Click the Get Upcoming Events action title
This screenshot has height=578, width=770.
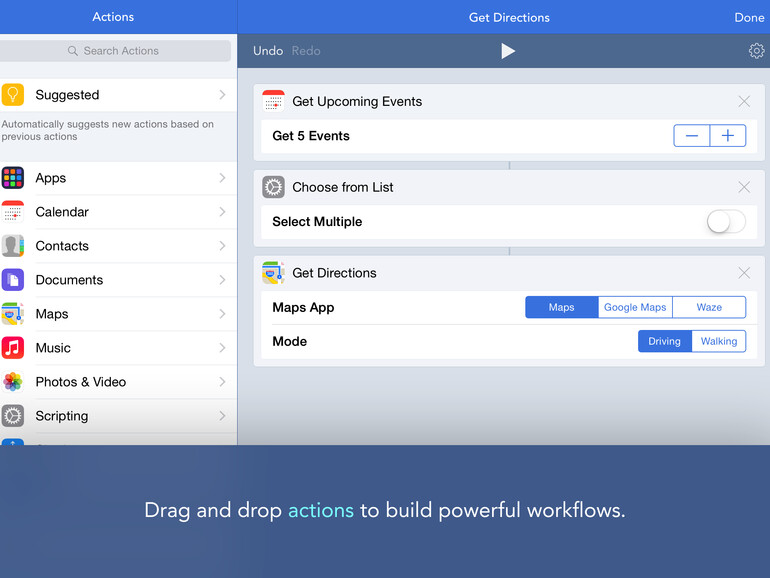pos(357,101)
